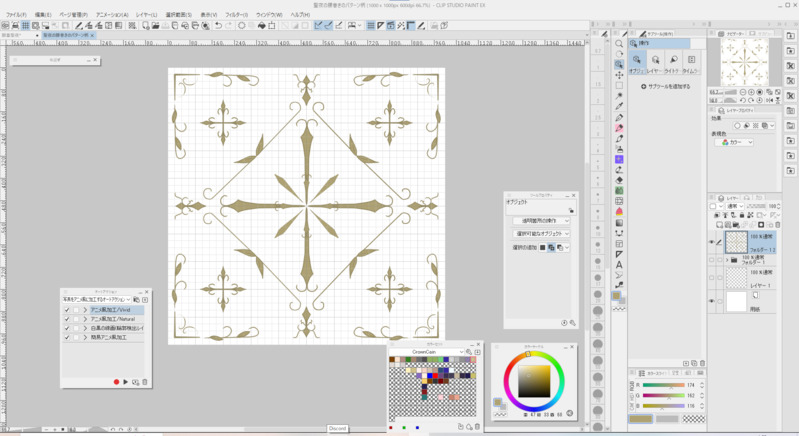Open the 透明箇所の操作 dropdown

(x=541, y=221)
